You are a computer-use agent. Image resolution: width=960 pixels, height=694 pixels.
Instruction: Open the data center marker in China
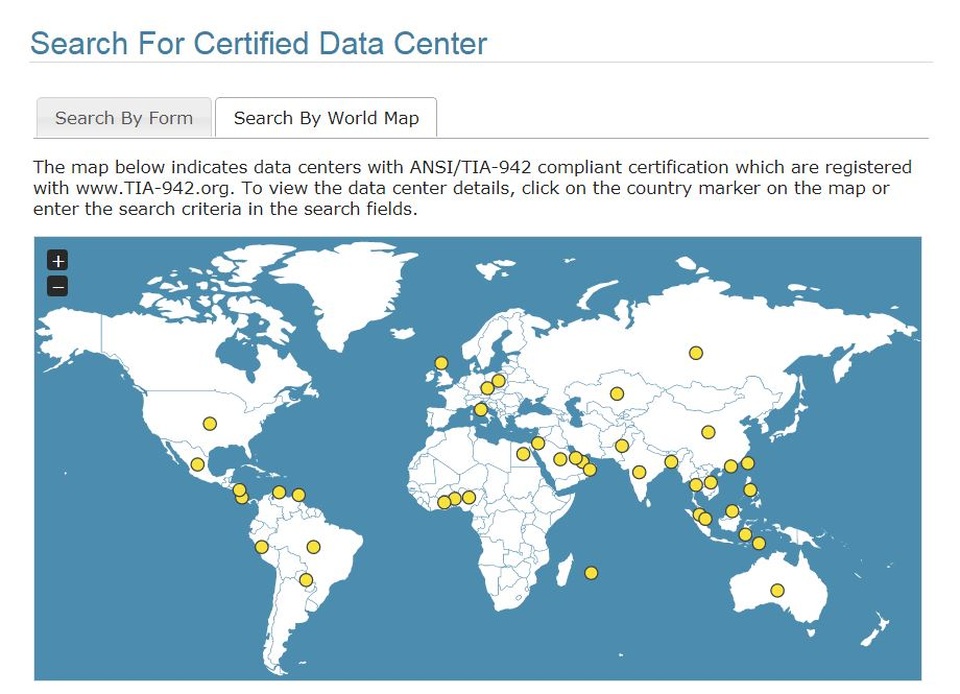click(x=708, y=433)
